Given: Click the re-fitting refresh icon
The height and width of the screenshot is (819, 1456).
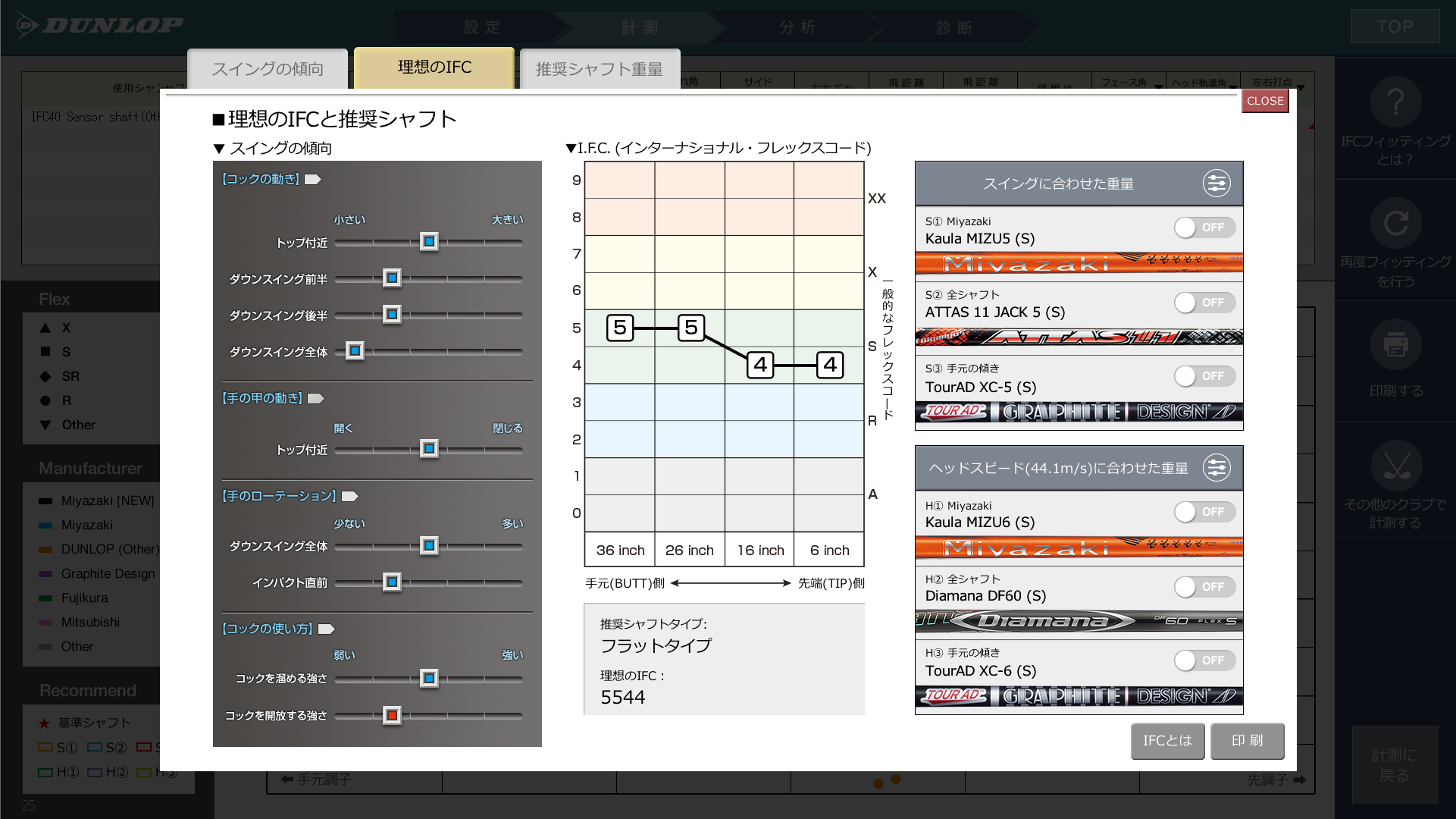Looking at the screenshot, I should tap(1395, 223).
